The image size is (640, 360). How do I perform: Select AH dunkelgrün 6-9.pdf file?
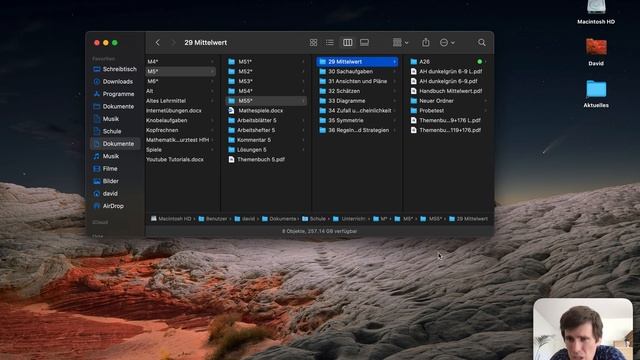[x=449, y=81]
